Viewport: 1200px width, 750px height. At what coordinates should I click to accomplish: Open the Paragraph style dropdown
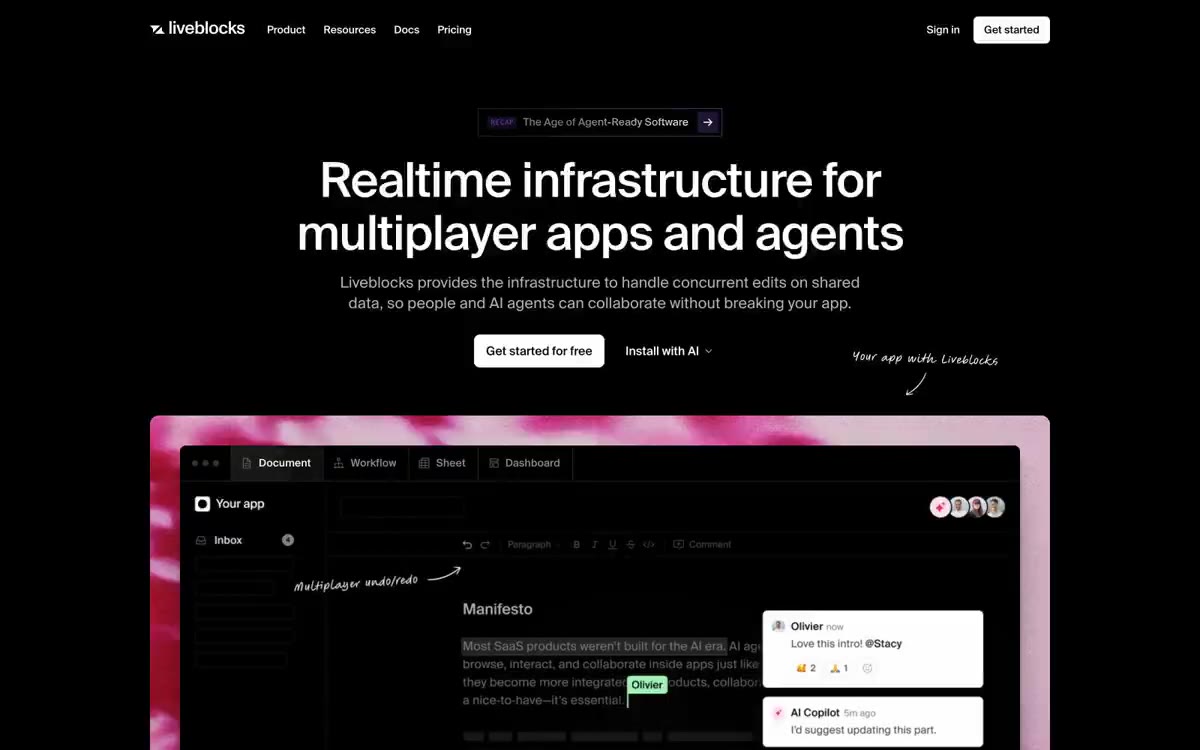click(x=532, y=545)
